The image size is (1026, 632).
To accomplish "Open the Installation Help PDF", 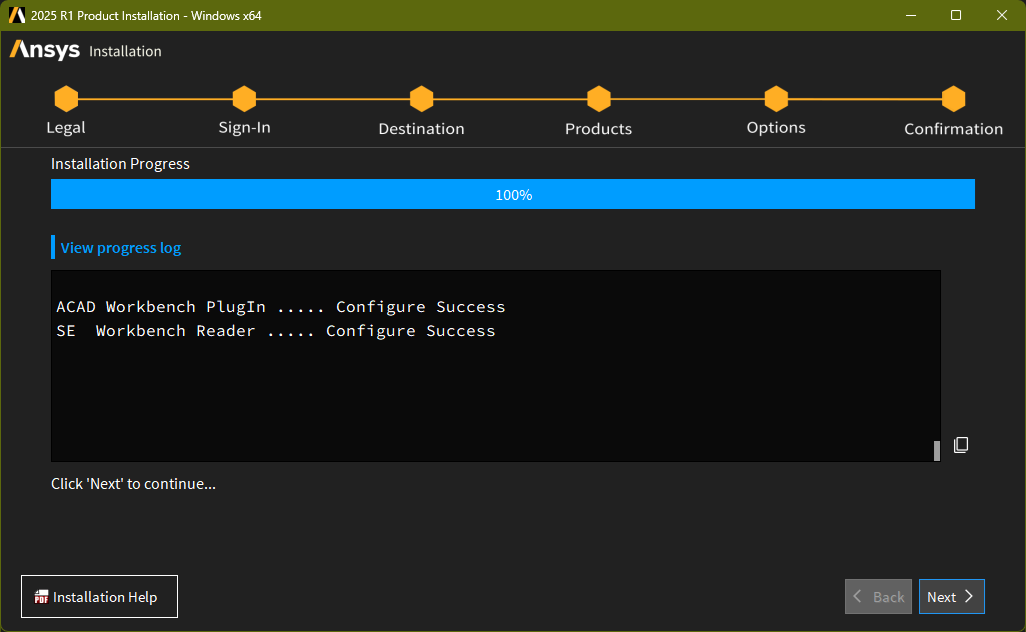I will pyautogui.click(x=99, y=597).
